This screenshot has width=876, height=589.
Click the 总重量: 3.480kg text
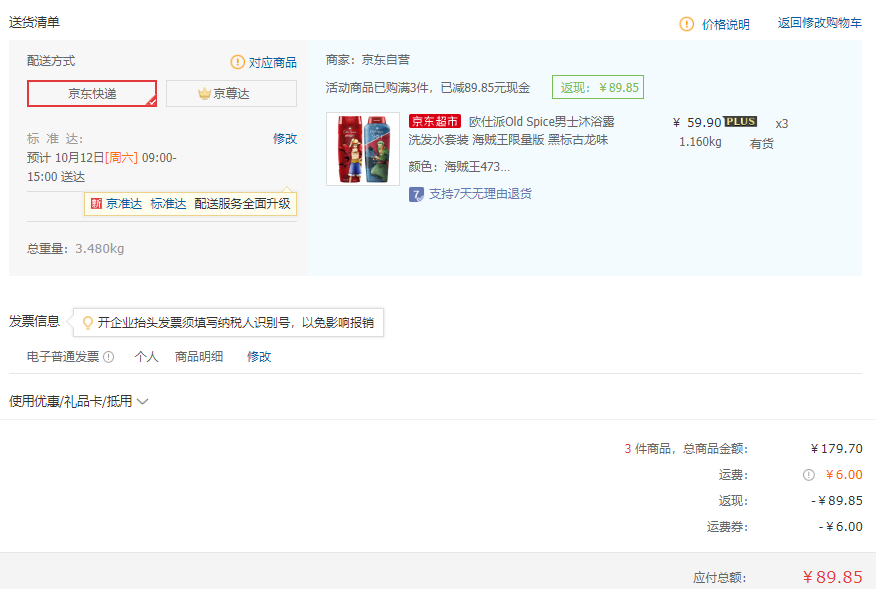(x=75, y=248)
